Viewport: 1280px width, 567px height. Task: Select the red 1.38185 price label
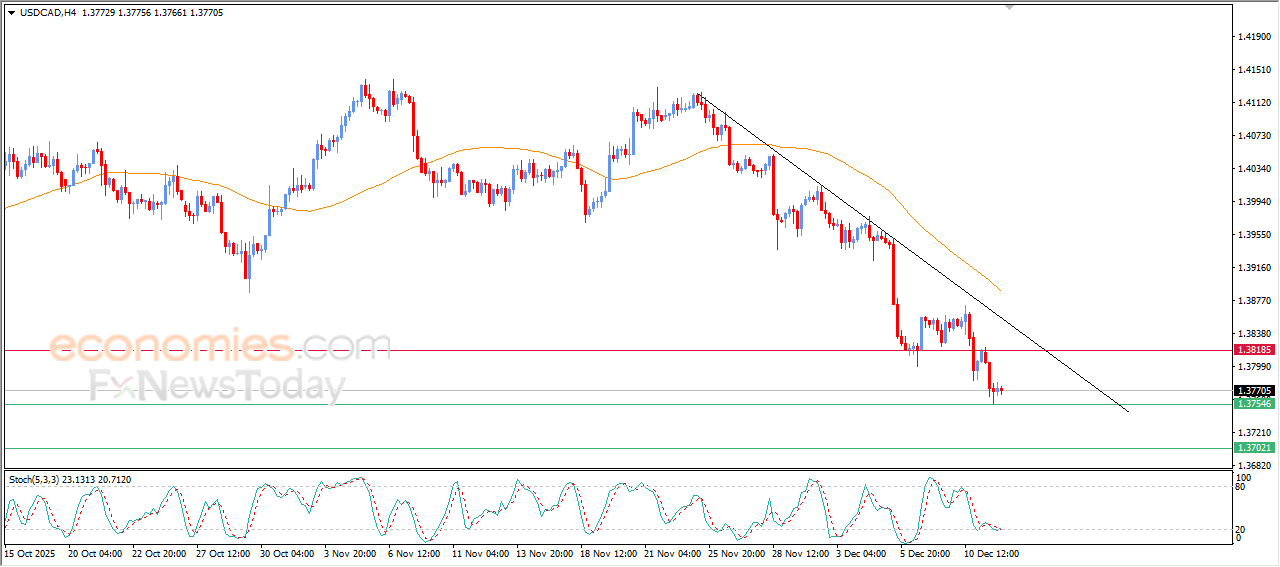coord(1253,350)
